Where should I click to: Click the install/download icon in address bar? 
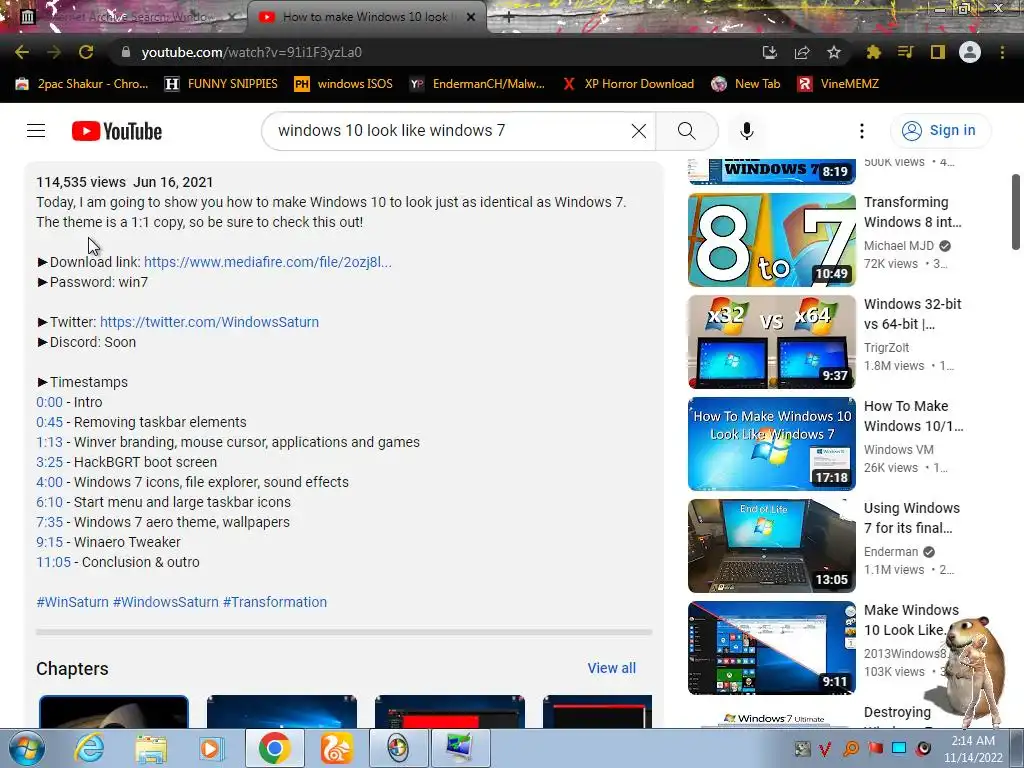click(x=770, y=52)
